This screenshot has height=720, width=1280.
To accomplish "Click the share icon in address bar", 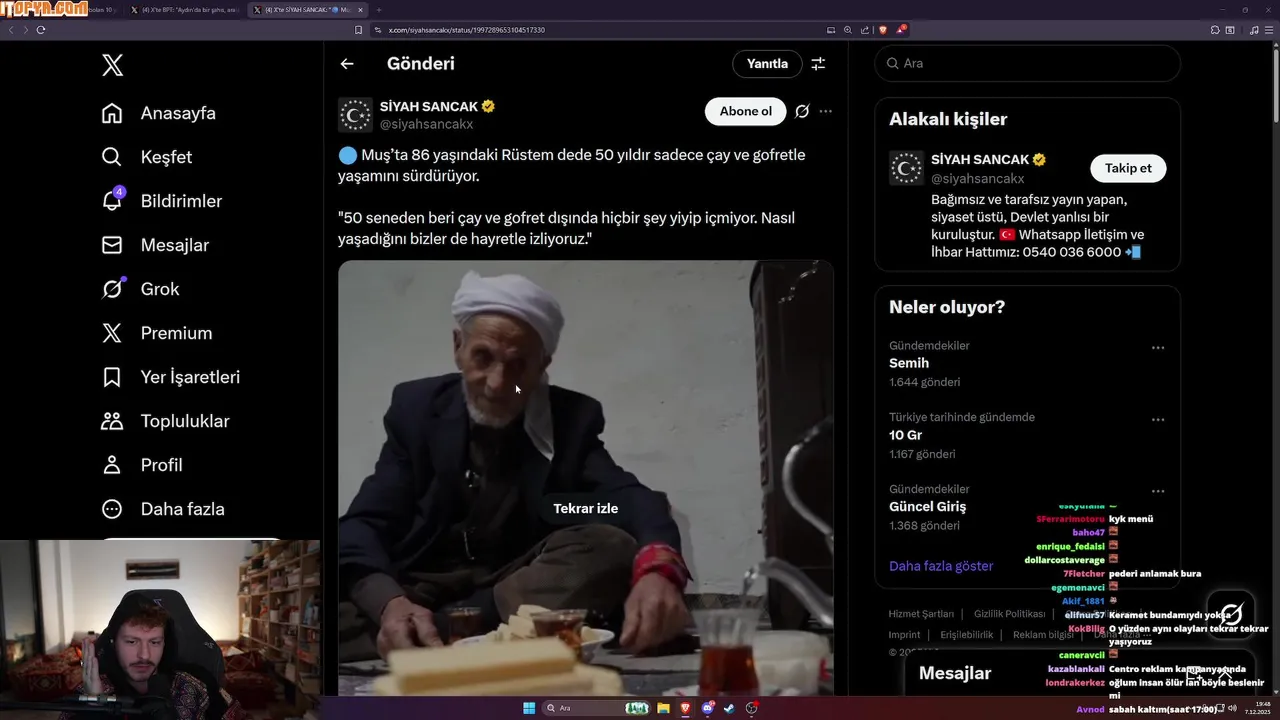I will [x=865, y=30].
